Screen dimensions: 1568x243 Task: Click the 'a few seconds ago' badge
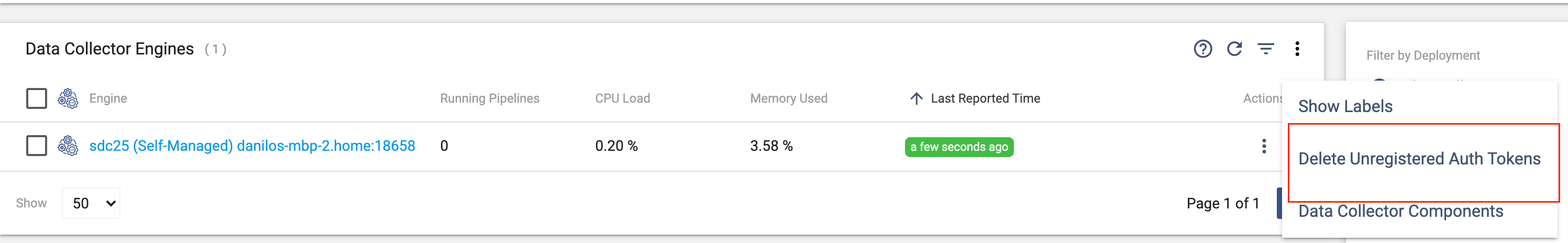click(959, 147)
